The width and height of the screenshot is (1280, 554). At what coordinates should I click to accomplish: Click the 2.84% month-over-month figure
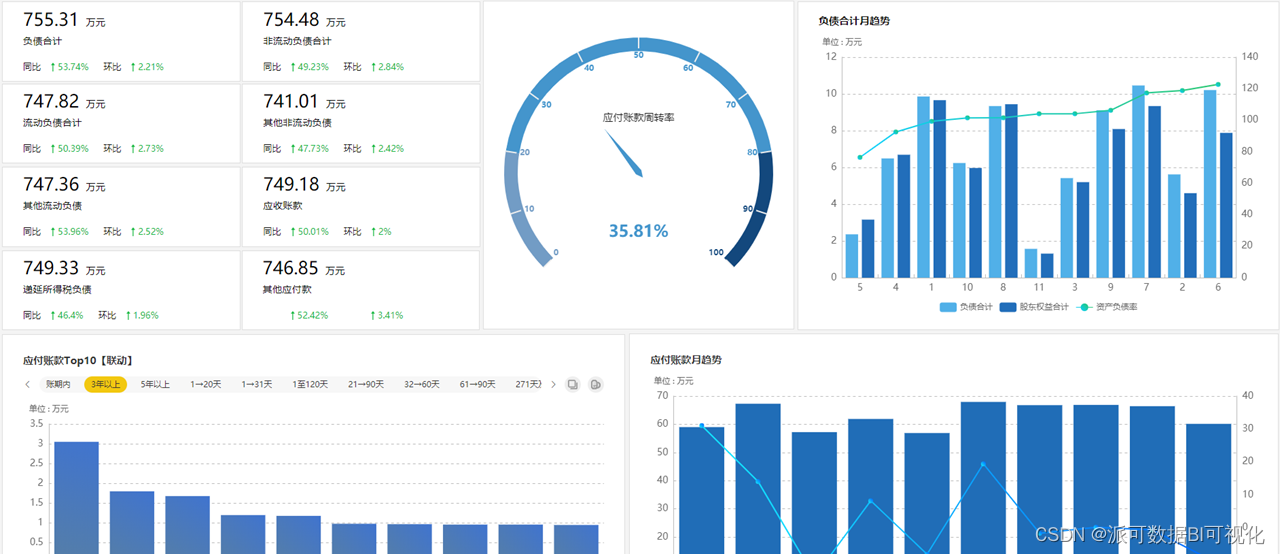tap(390, 67)
